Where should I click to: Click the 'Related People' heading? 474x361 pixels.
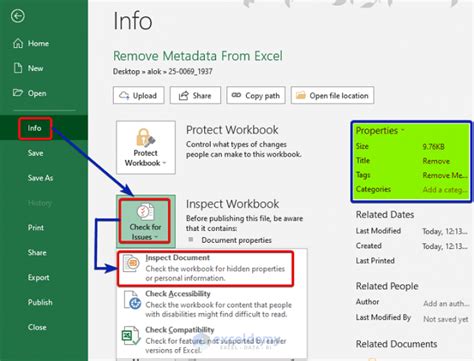pos(387,286)
